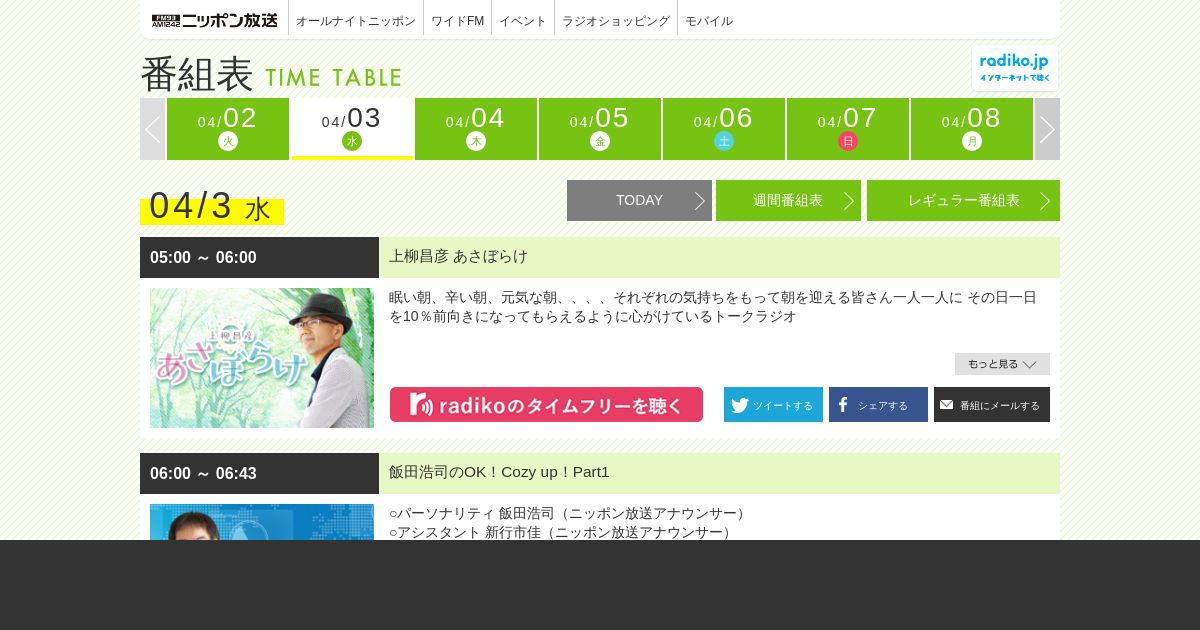Click the ニッポン放送 logo
Image resolution: width=1200 pixels, height=630 pixels.
point(214,20)
